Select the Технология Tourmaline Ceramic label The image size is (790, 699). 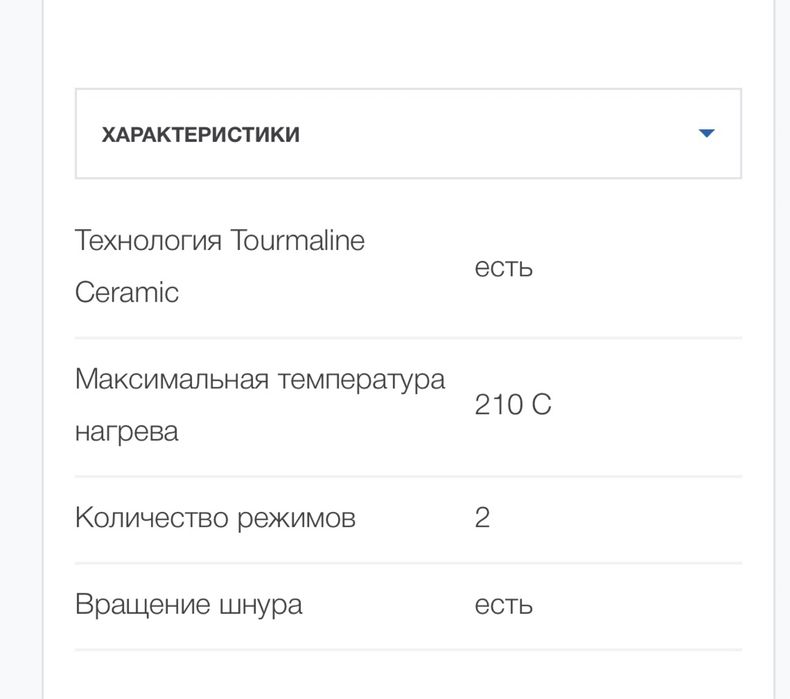[x=220, y=266]
